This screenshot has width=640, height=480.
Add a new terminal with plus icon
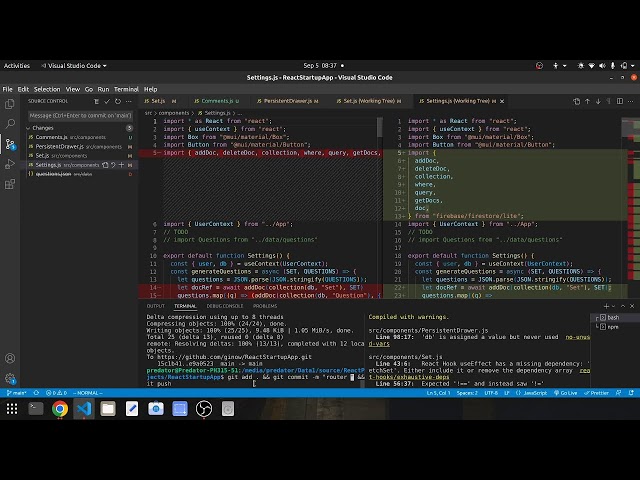coord(606,306)
